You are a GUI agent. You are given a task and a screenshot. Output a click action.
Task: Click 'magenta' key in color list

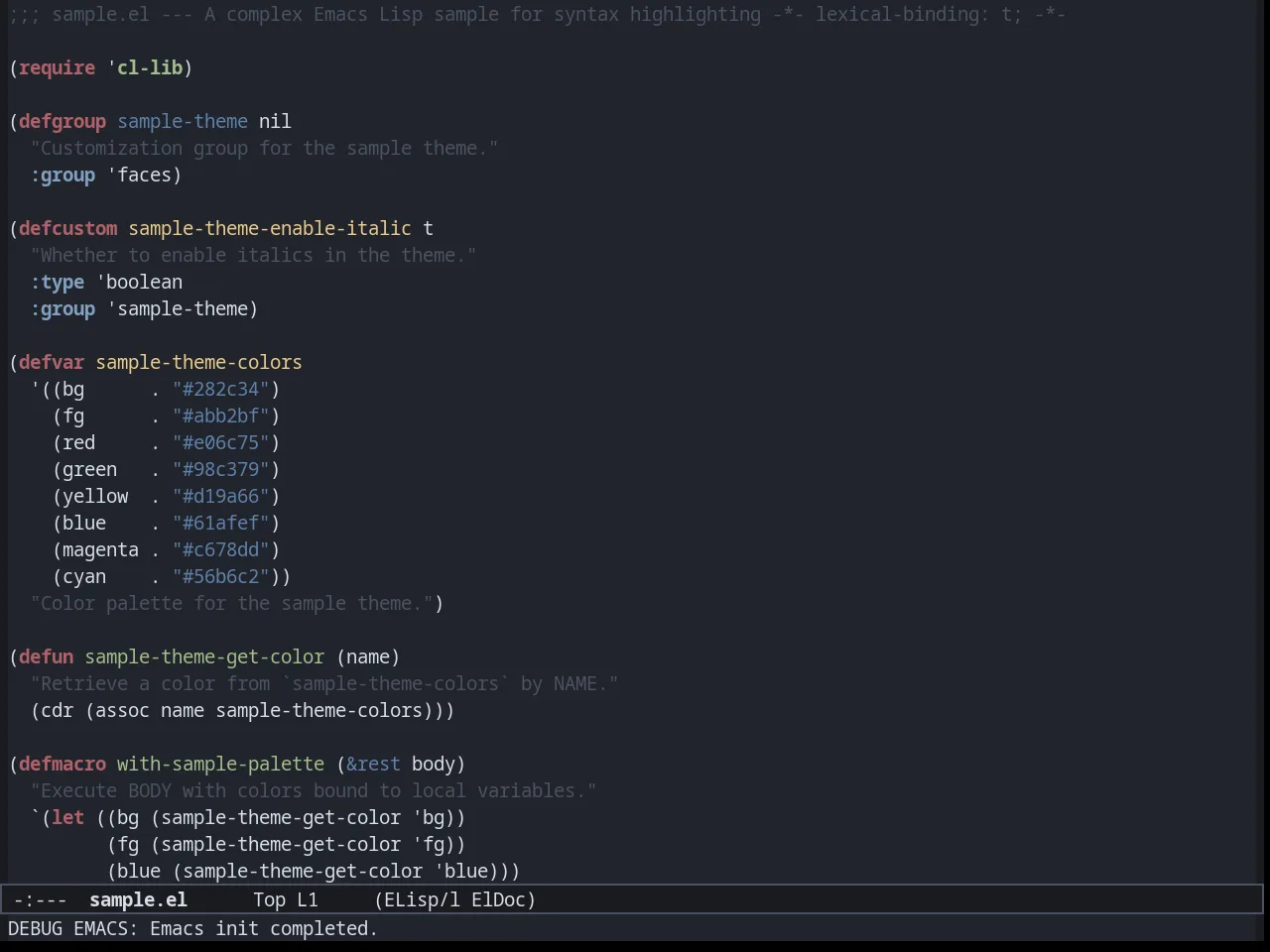coord(100,549)
